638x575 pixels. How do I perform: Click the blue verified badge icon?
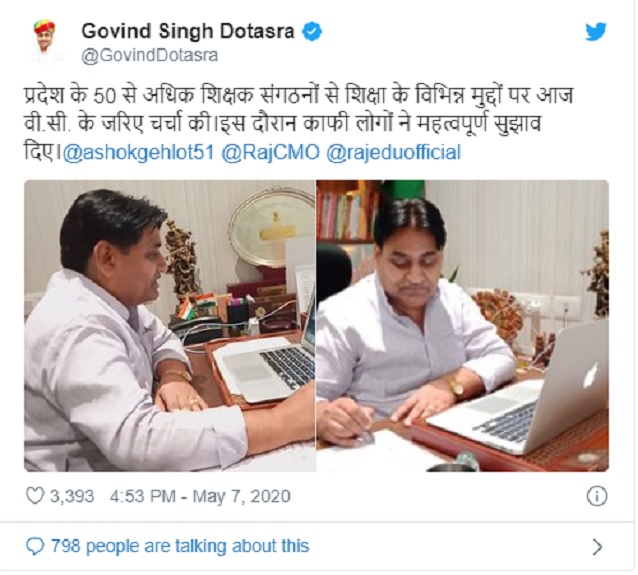point(312,32)
